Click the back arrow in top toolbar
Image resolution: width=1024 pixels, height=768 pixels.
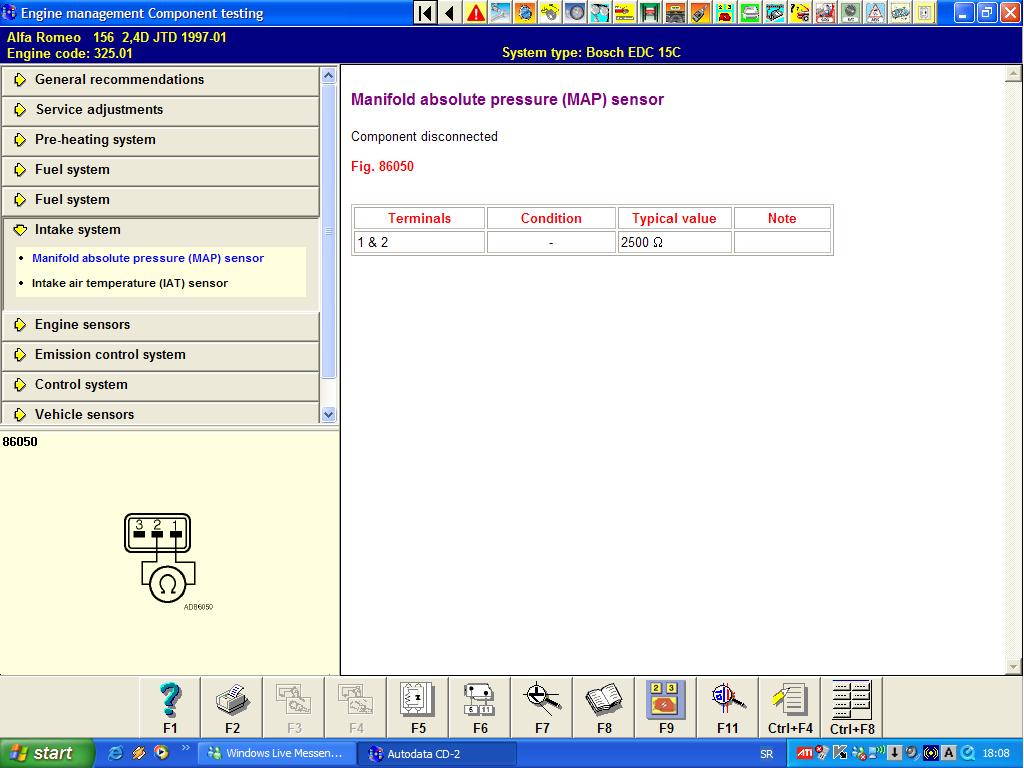pos(450,12)
